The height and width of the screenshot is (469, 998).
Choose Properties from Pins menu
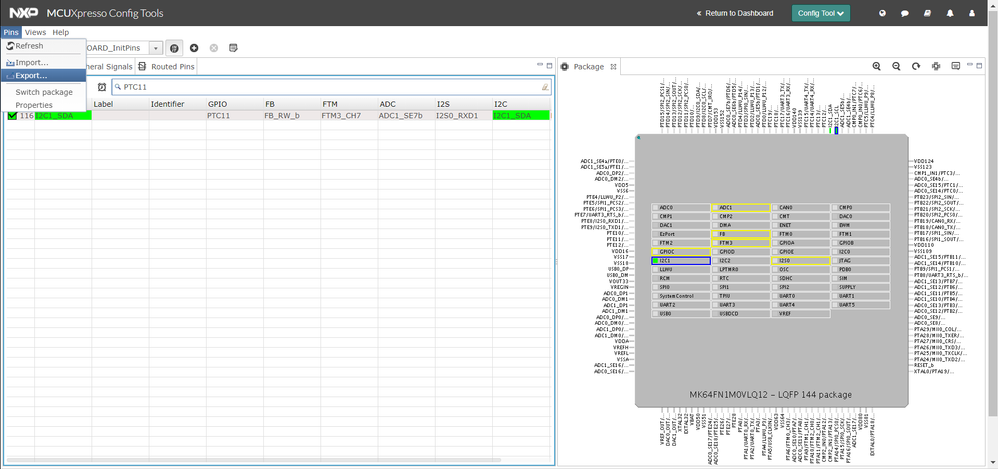[x=43, y=105]
